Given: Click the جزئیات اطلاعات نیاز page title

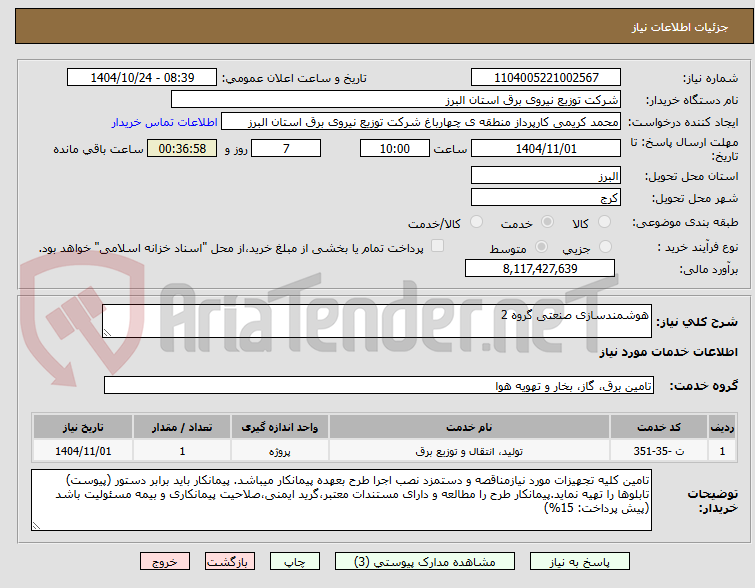Looking at the screenshot, I should click(x=679, y=27).
